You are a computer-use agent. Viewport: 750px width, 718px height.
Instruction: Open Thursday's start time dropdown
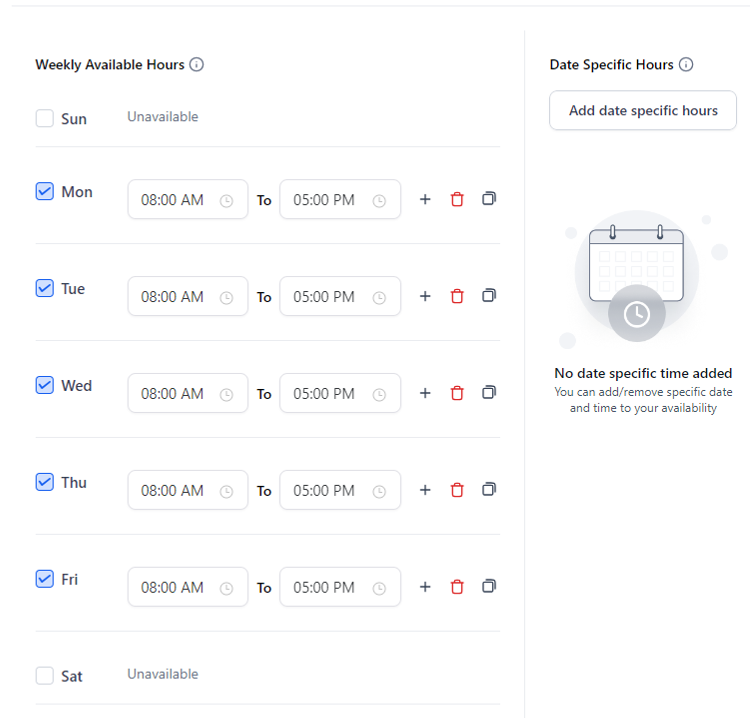[x=188, y=490]
